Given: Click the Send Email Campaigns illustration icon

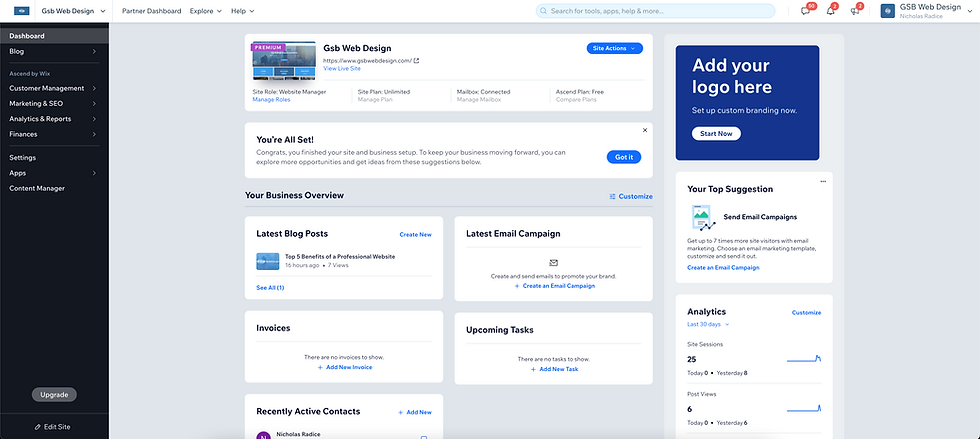Looking at the screenshot, I should 703,218.
